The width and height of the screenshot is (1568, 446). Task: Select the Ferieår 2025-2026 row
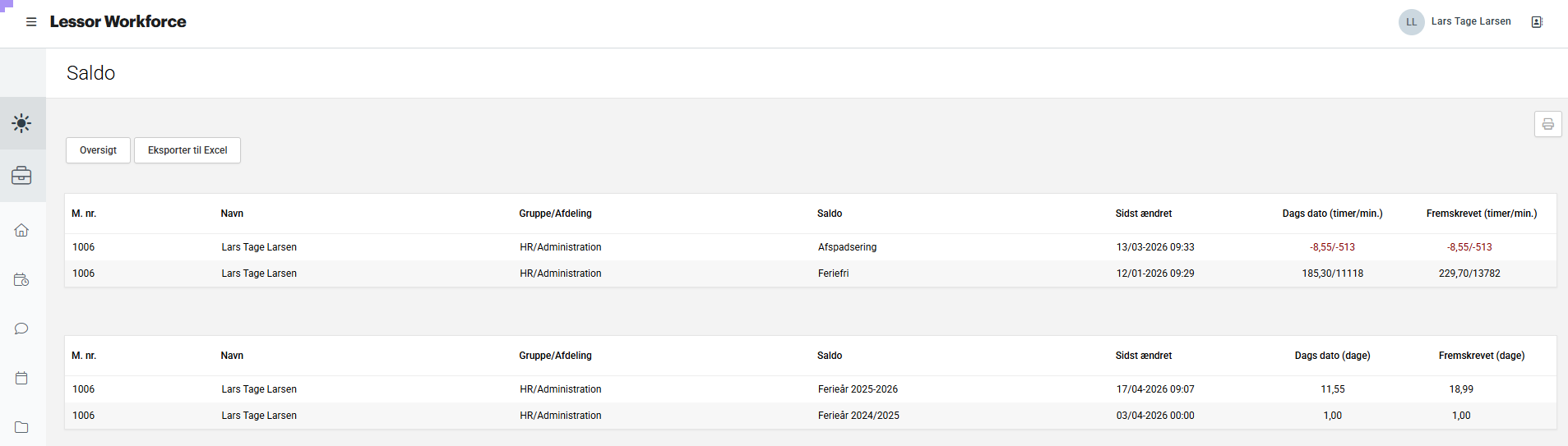tap(858, 389)
